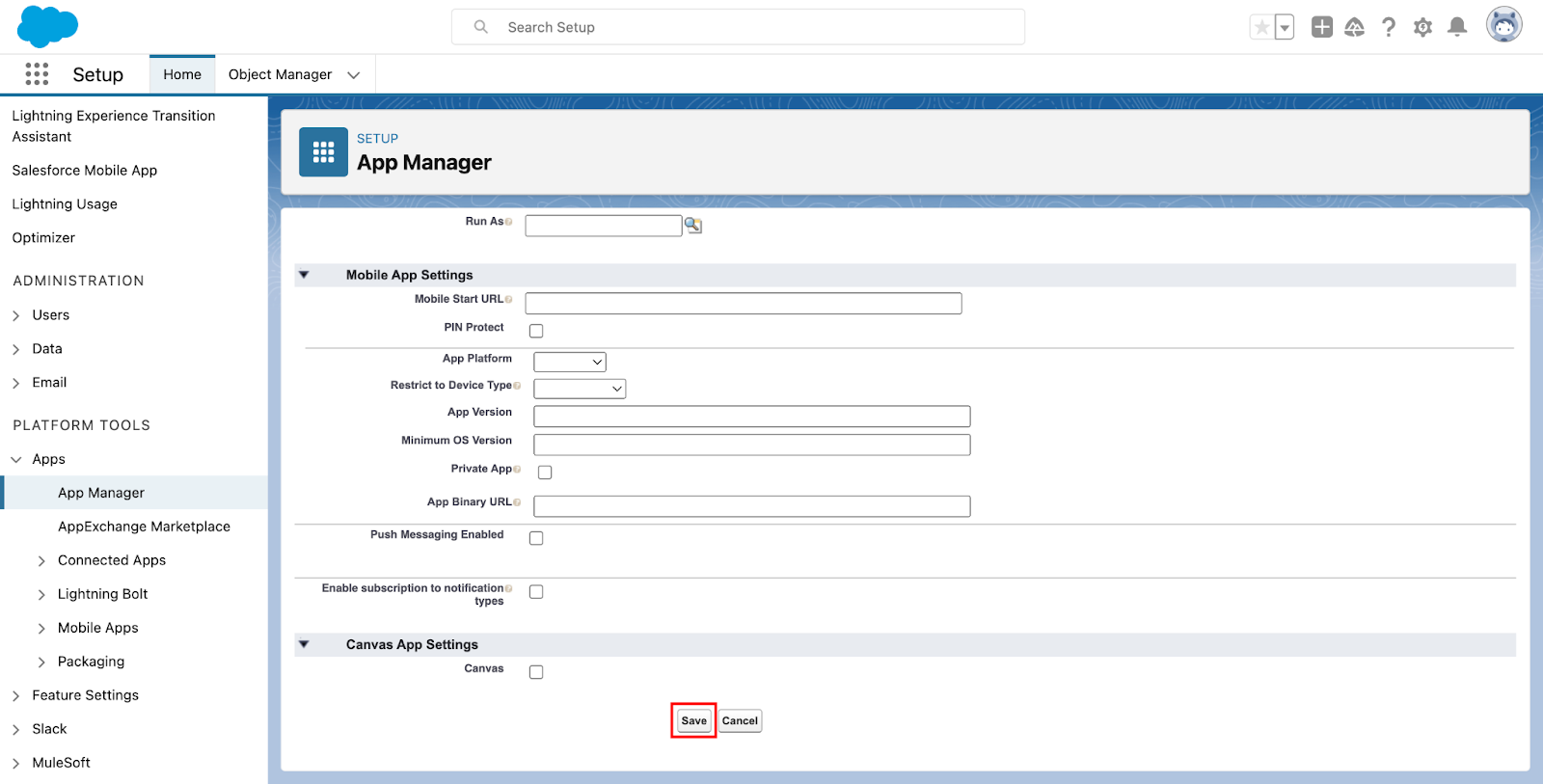Switch to the Home tab
The height and width of the screenshot is (784, 1543).
pos(182,74)
